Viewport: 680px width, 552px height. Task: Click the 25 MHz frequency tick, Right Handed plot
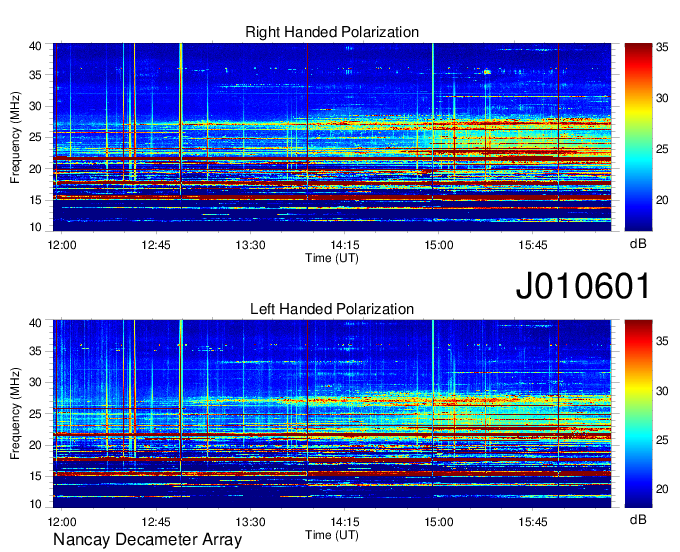[36, 137]
